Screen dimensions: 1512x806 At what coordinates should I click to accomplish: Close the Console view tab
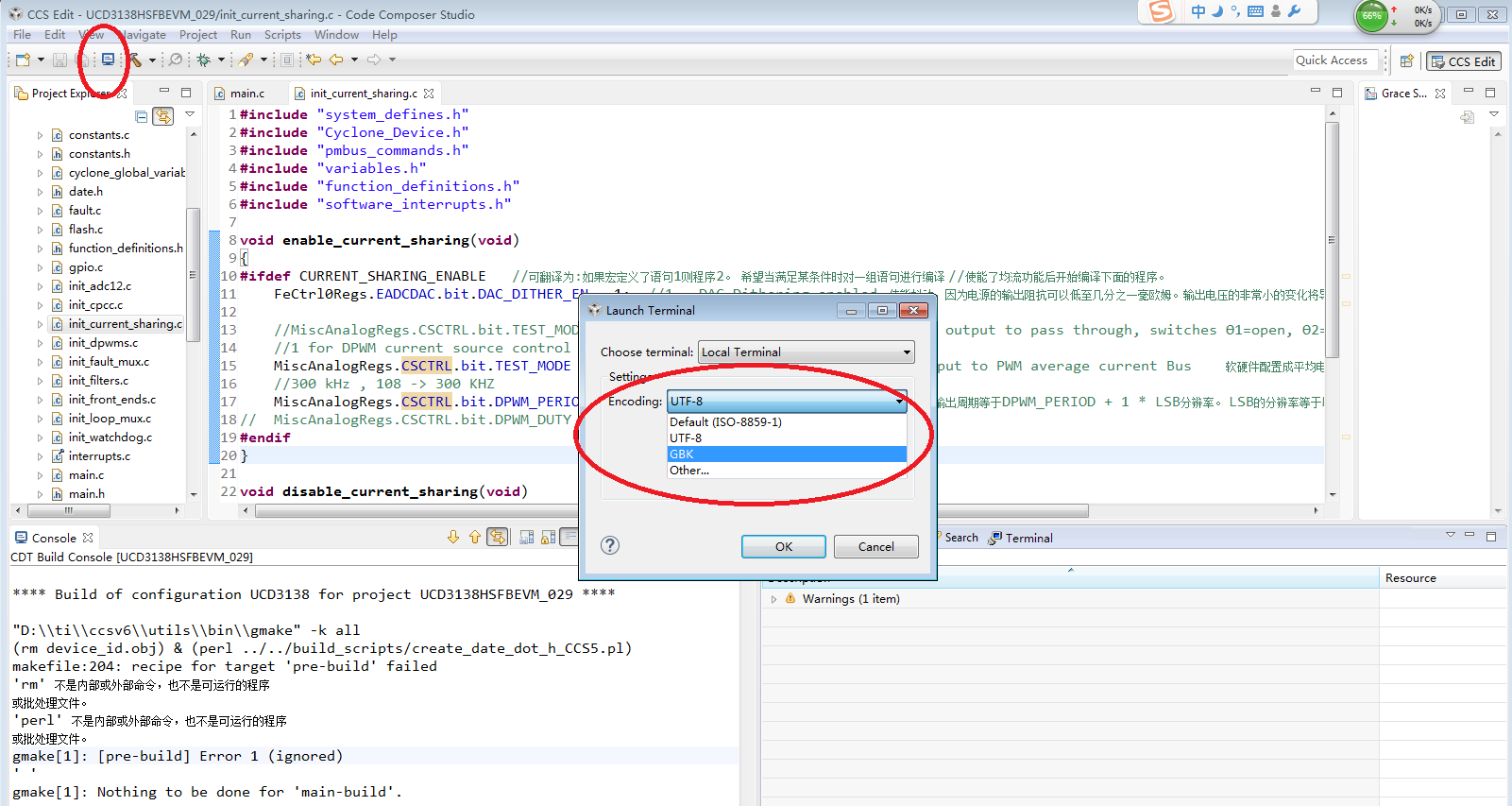(x=88, y=538)
